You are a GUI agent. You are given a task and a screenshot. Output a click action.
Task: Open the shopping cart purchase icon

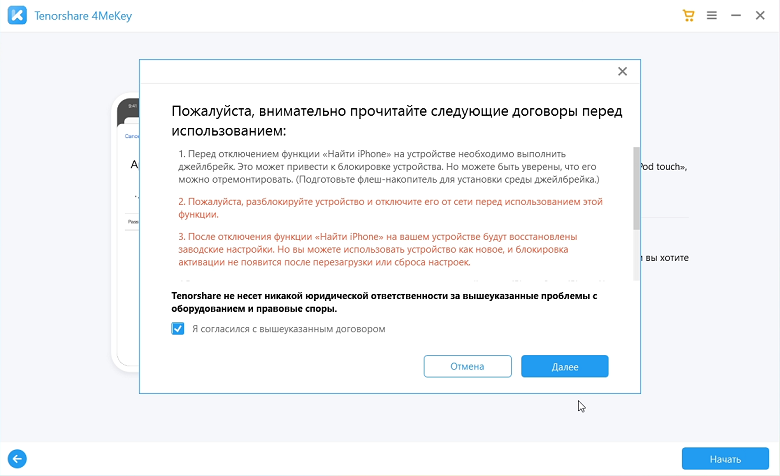coord(688,15)
